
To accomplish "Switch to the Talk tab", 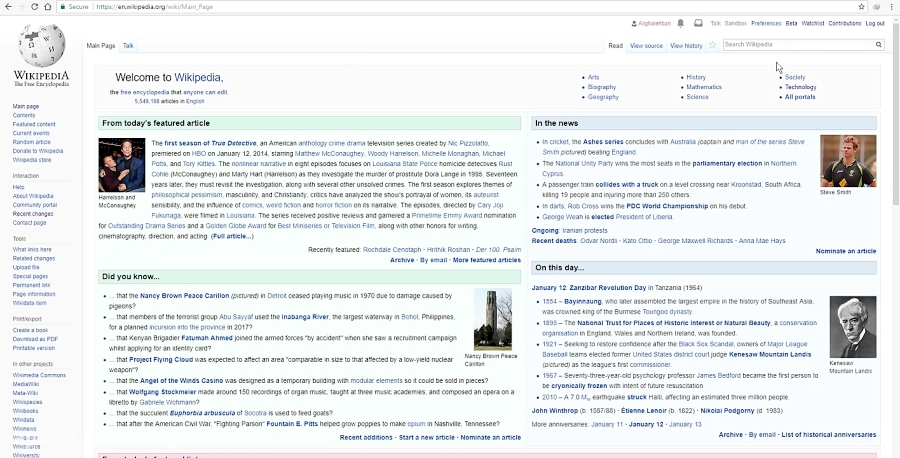I will (x=128, y=46).
